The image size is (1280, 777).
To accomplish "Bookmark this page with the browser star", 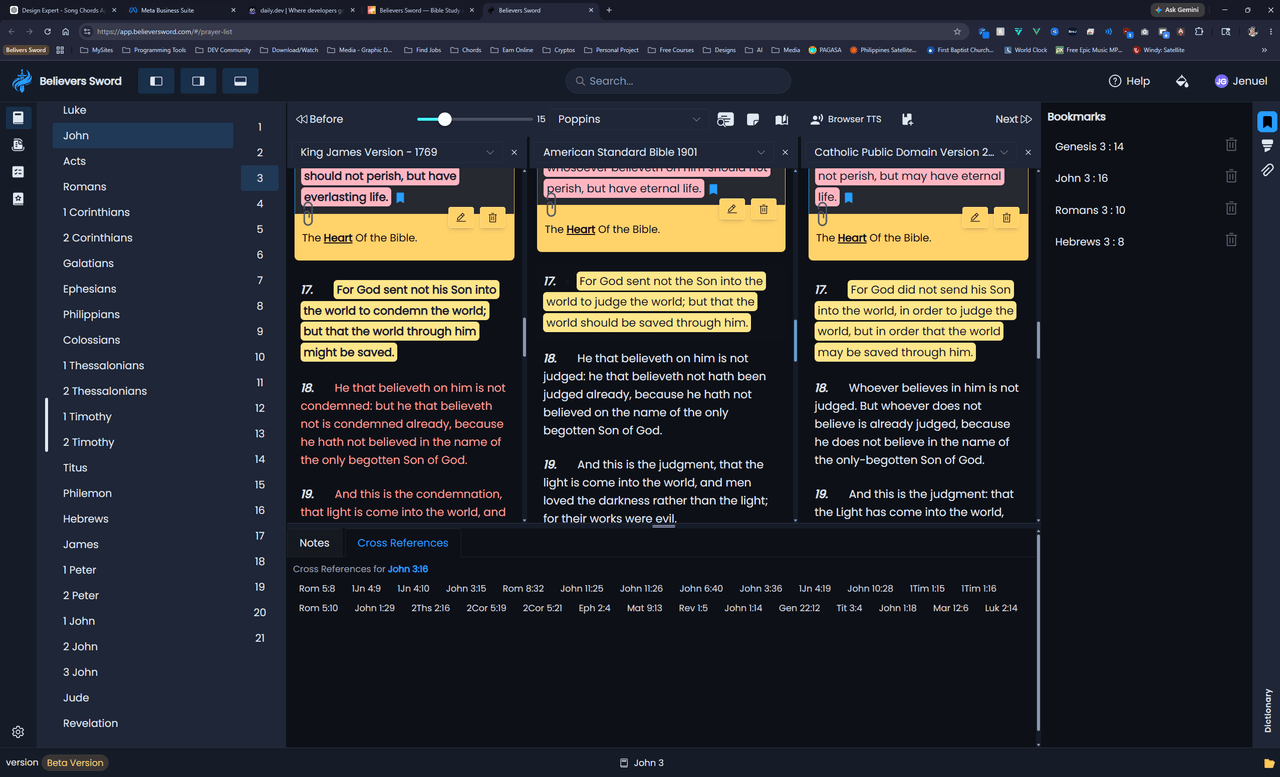I will click(957, 31).
